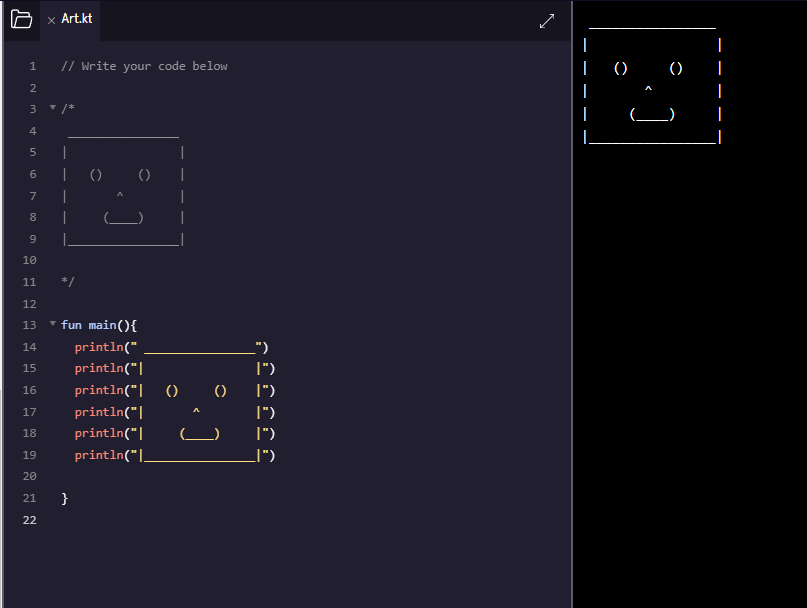Expand the editor to fullscreen
This screenshot has height=608, width=807.
pos(547,19)
